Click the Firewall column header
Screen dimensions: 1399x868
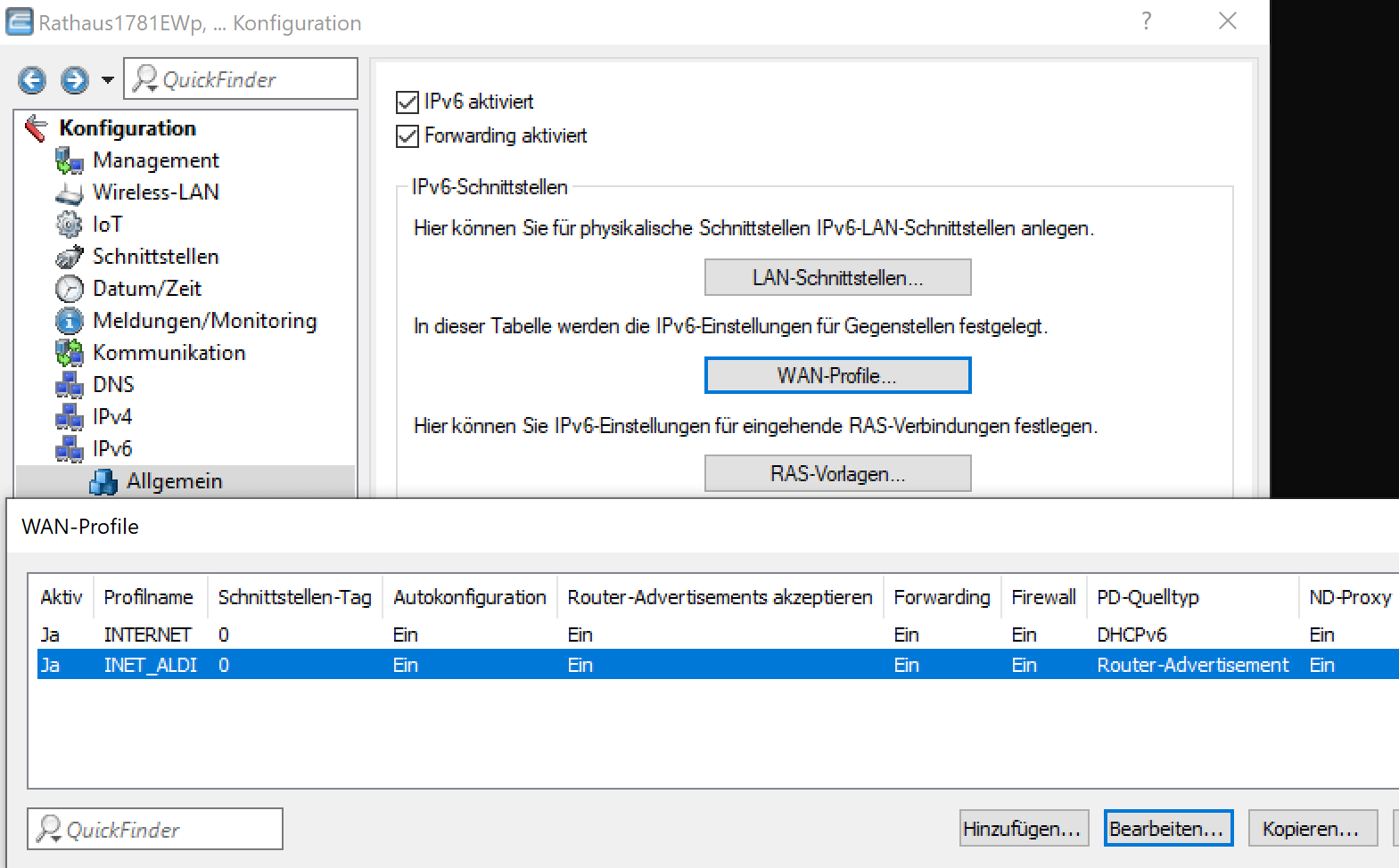click(1044, 597)
